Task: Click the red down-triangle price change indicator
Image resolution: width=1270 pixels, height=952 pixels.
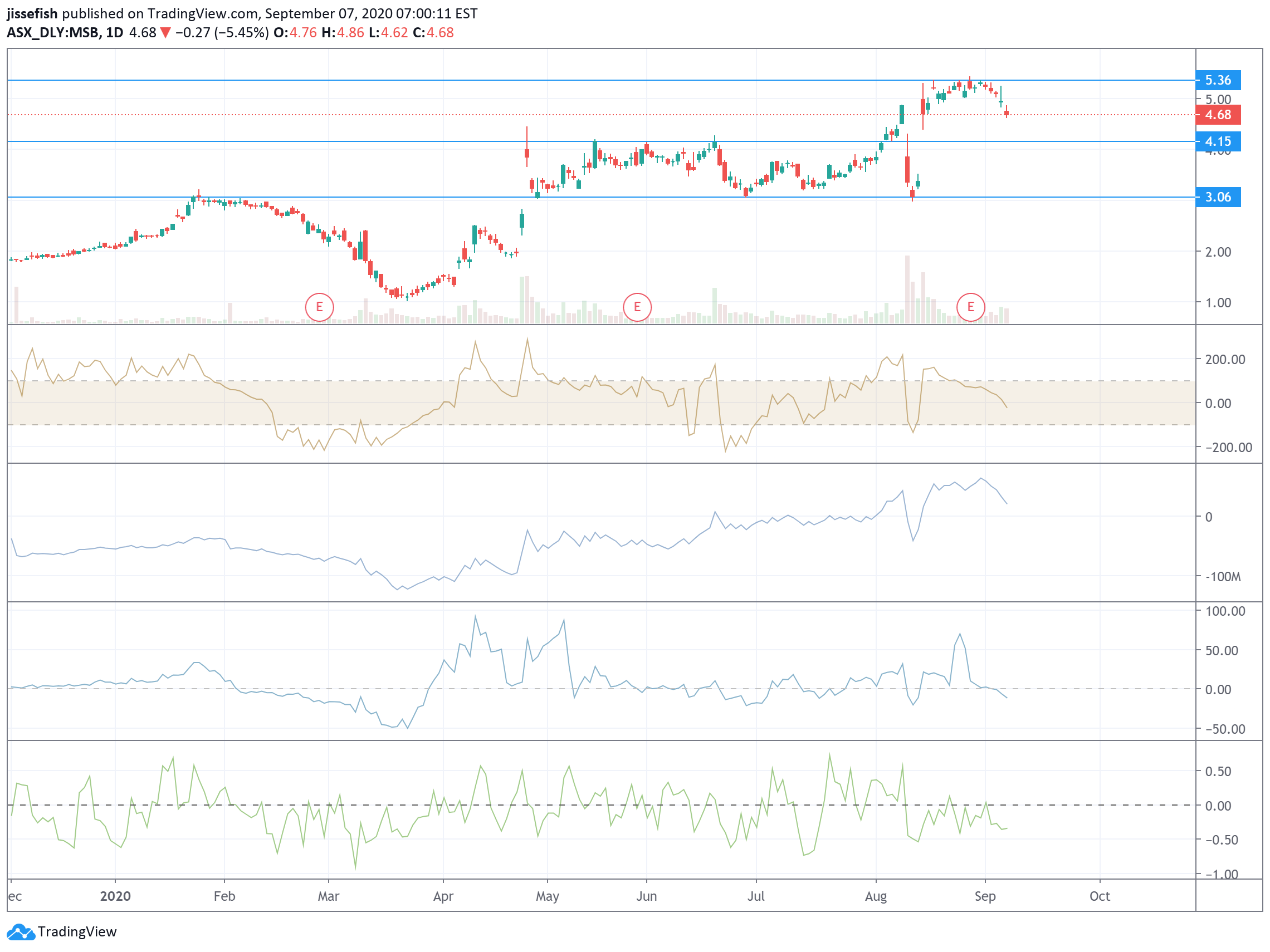Action: coord(165,33)
